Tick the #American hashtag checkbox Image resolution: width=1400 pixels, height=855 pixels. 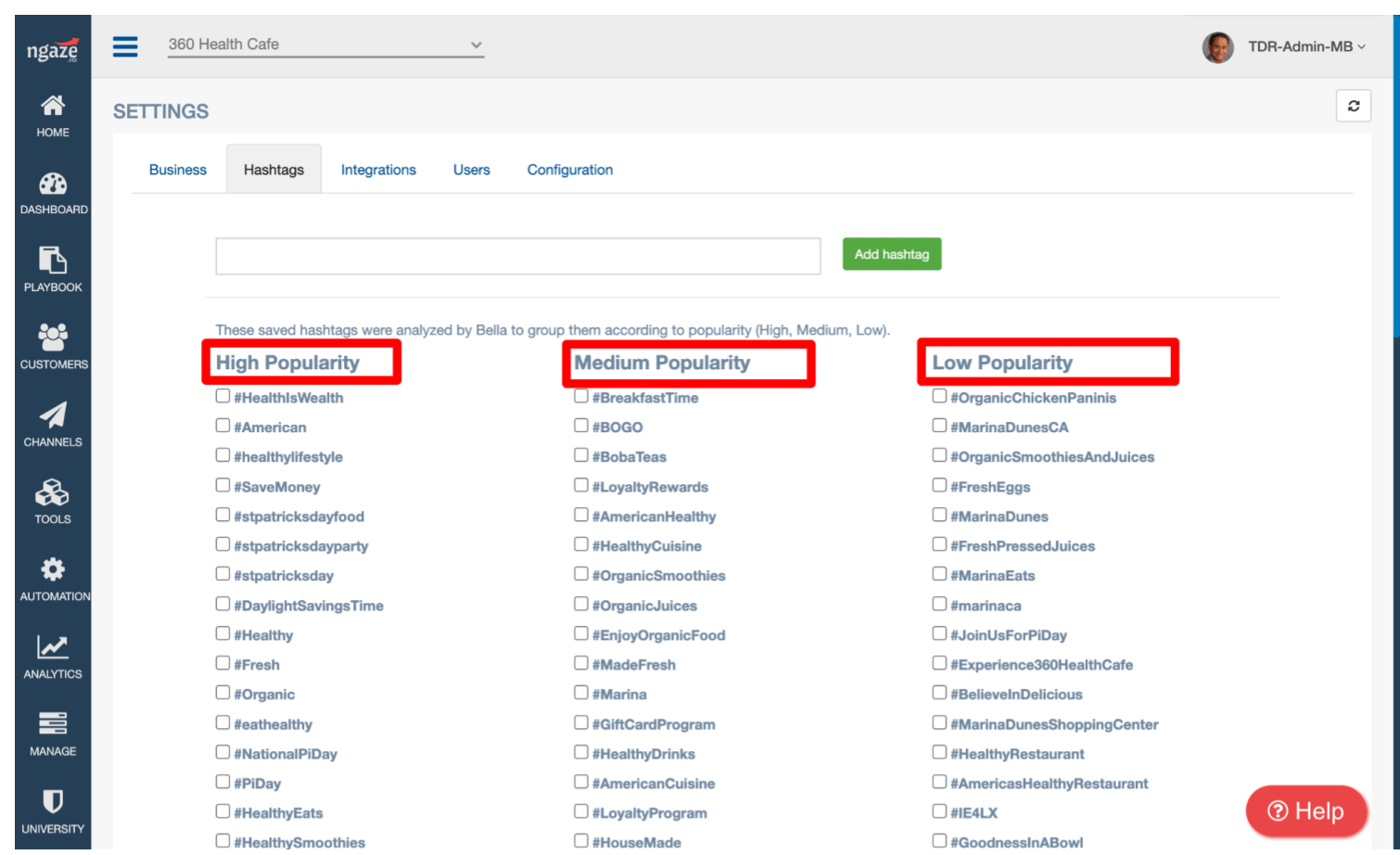point(223,426)
